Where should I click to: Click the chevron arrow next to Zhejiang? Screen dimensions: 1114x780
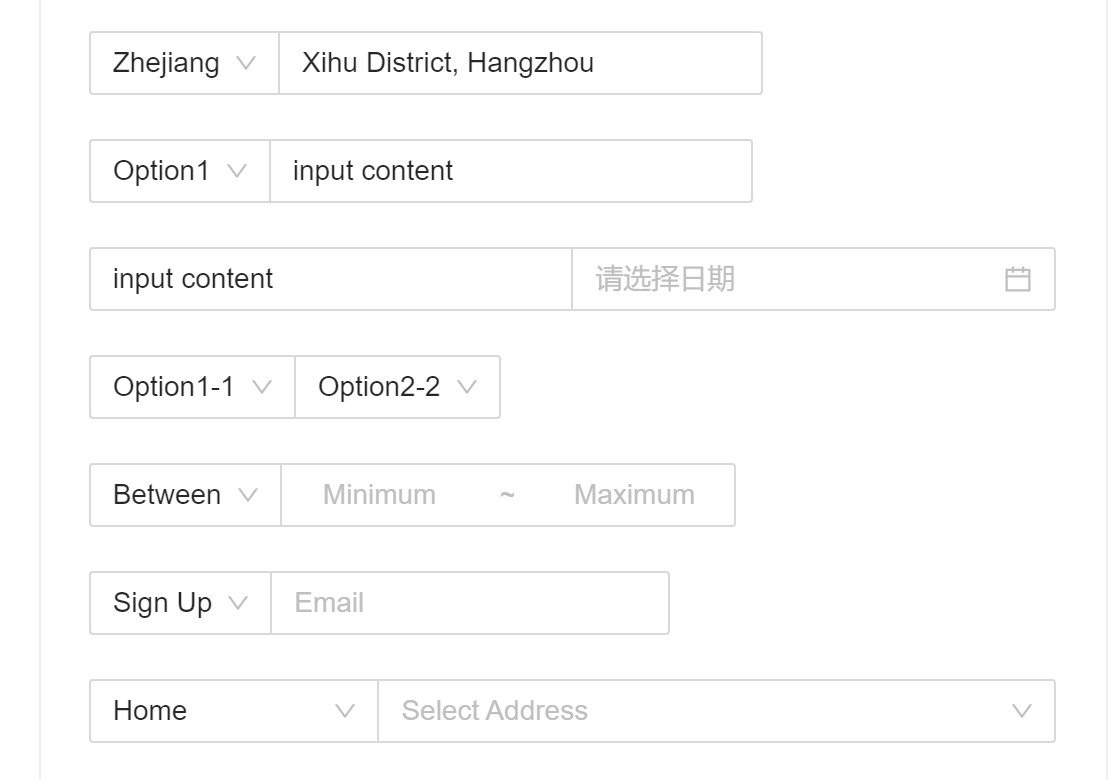point(246,63)
